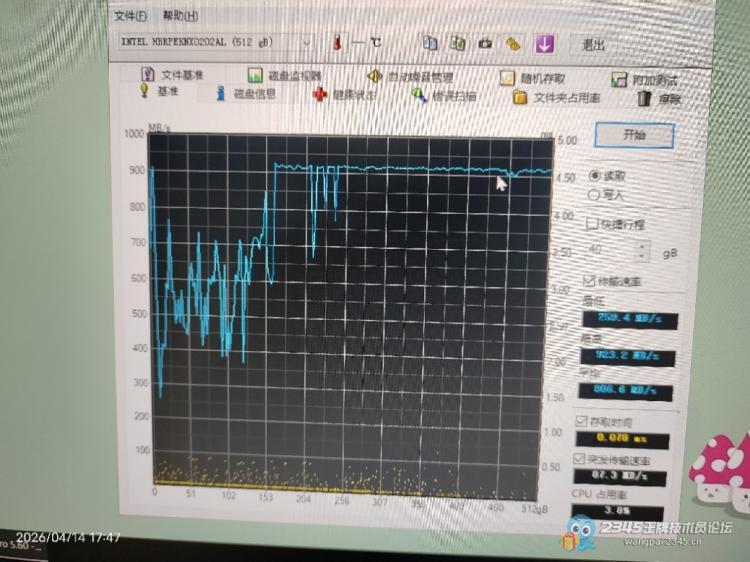
Task: Open the 文件(F) menu
Action: pos(130,16)
